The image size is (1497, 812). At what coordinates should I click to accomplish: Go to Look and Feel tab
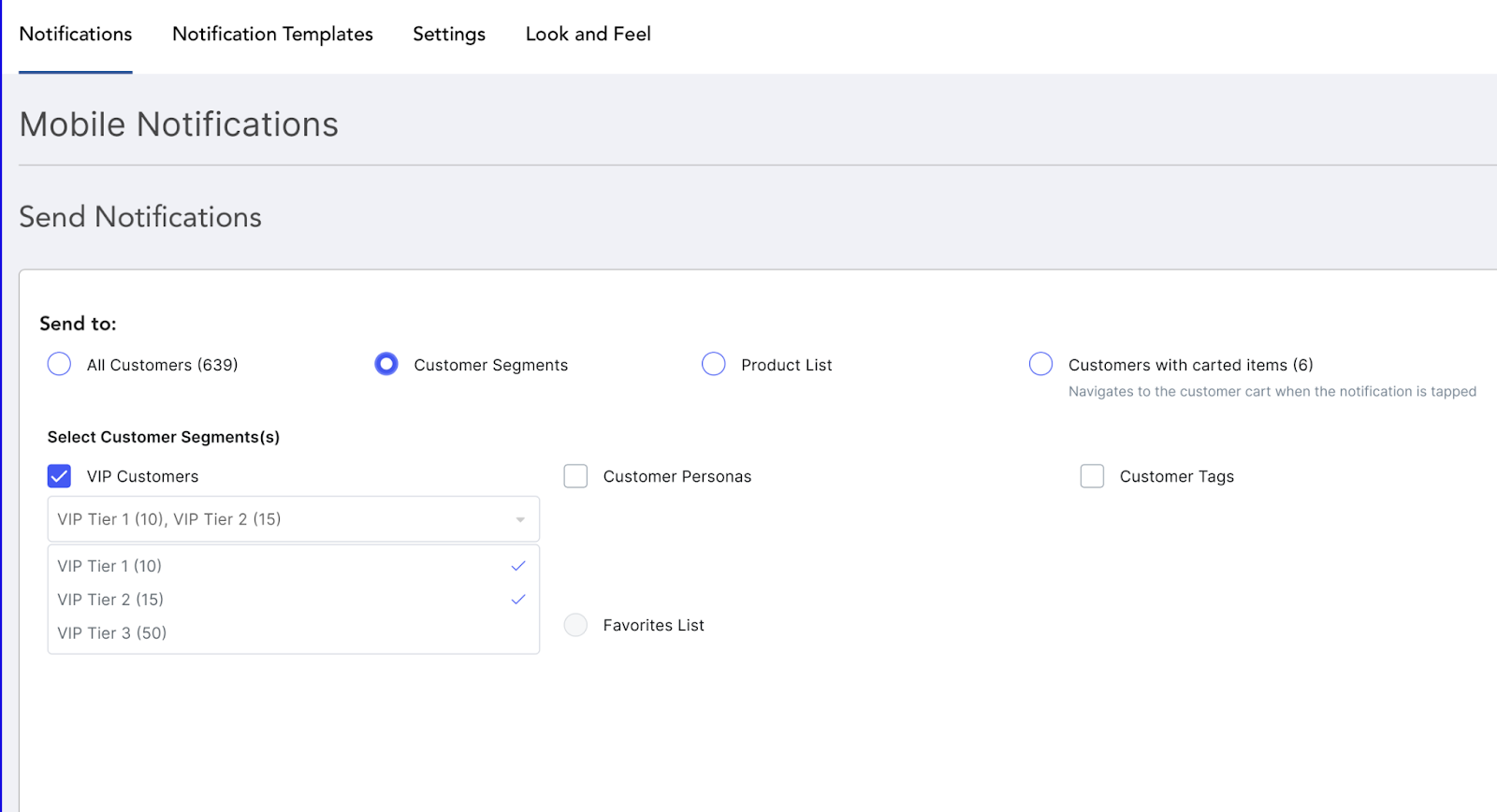[x=588, y=35]
